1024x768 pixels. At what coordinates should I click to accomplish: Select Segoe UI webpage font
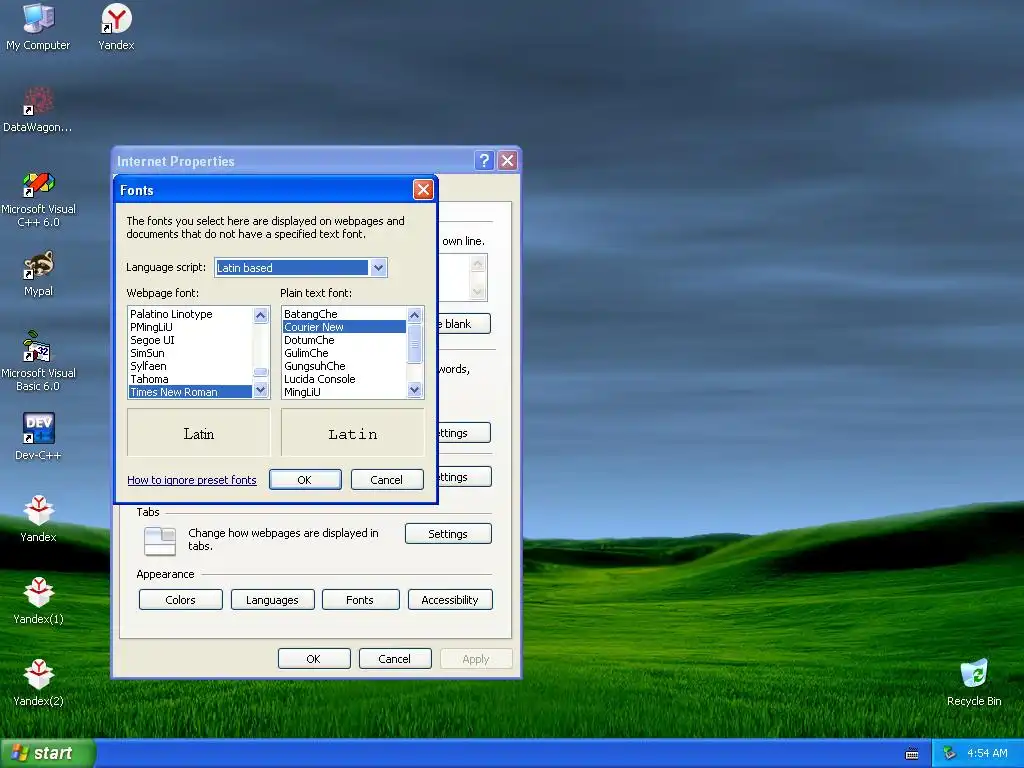tap(190, 340)
